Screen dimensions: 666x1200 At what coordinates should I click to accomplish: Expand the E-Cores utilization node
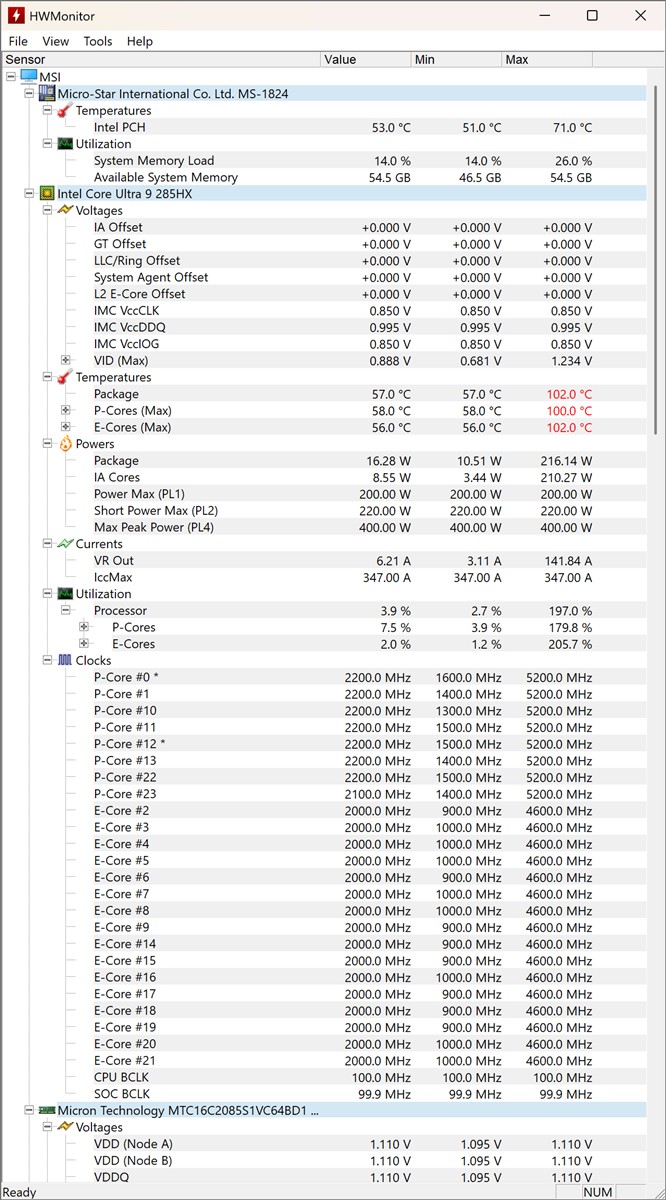(x=84, y=644)
